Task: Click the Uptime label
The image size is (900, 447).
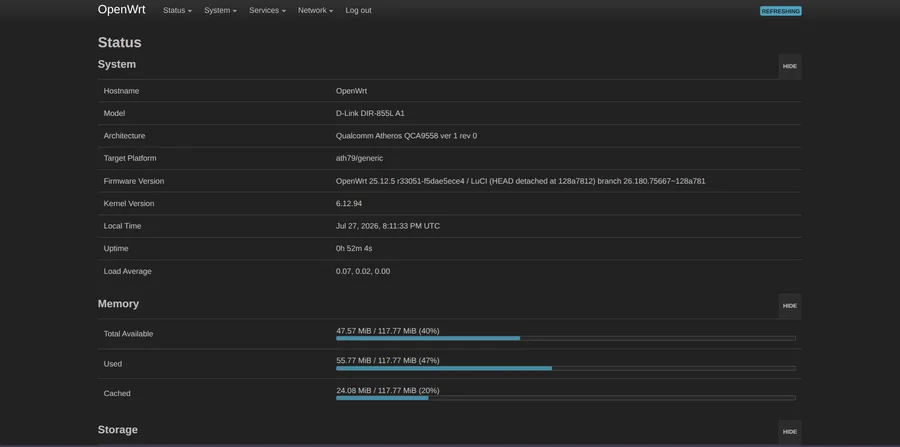Action: 116,248
